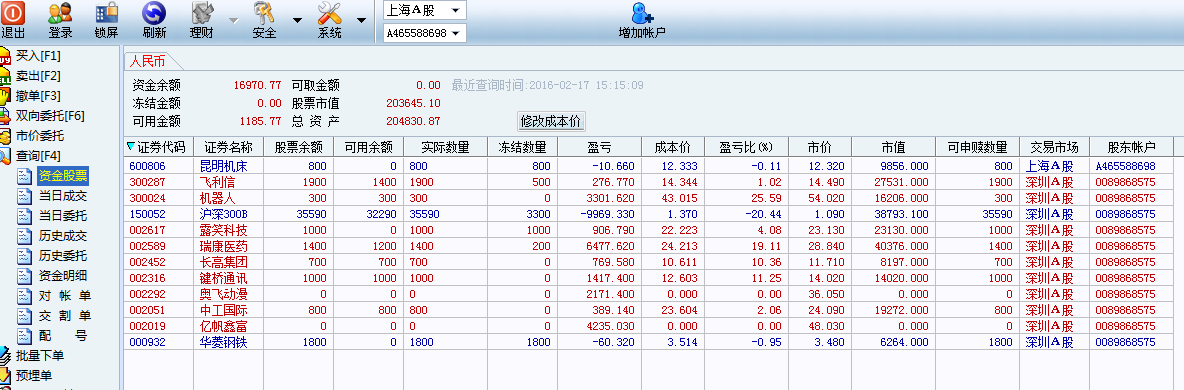Open 对帐单 sidebar entry
The width and height of the screenshot is (1184, 390).
click(x=64, y=296)
